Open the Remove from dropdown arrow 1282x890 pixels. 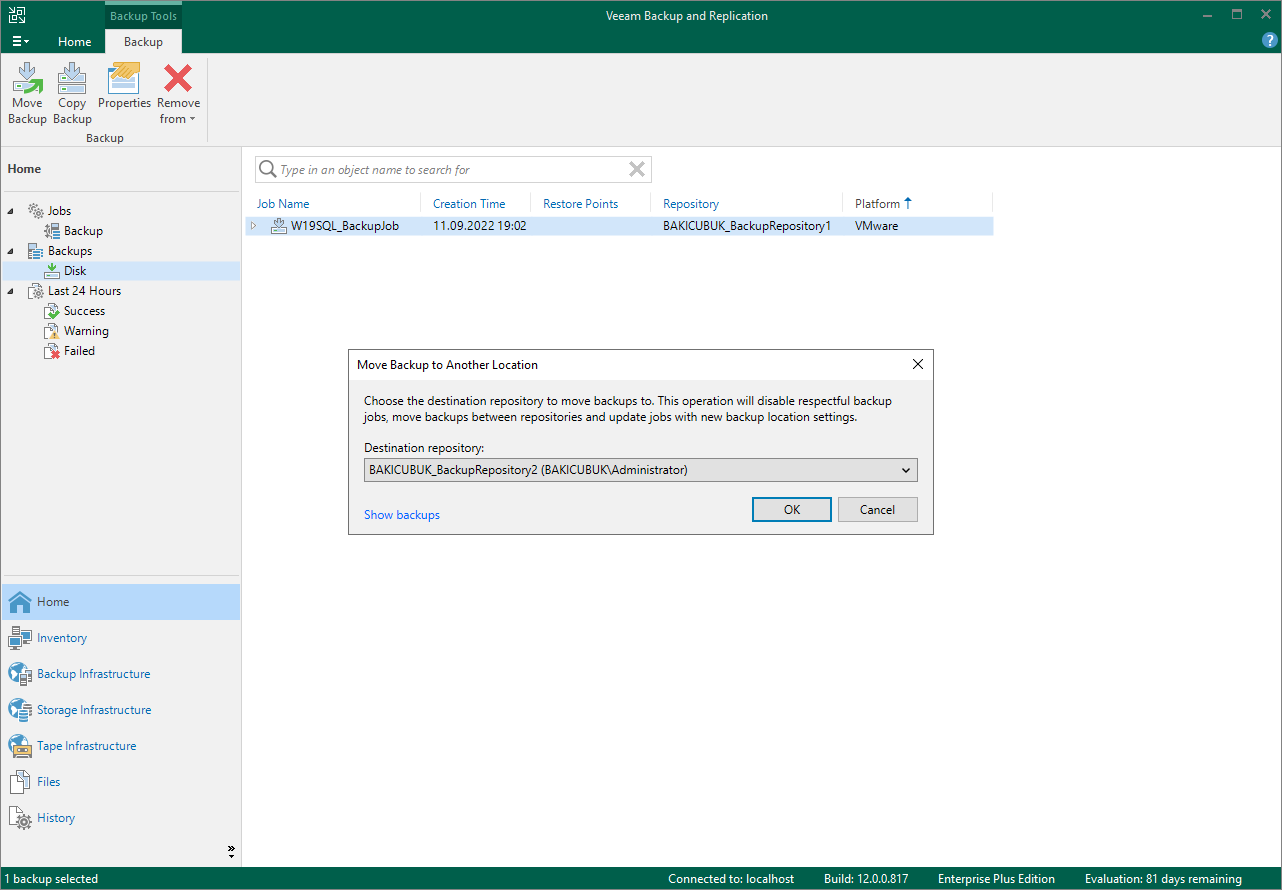[x=192, y=119]
